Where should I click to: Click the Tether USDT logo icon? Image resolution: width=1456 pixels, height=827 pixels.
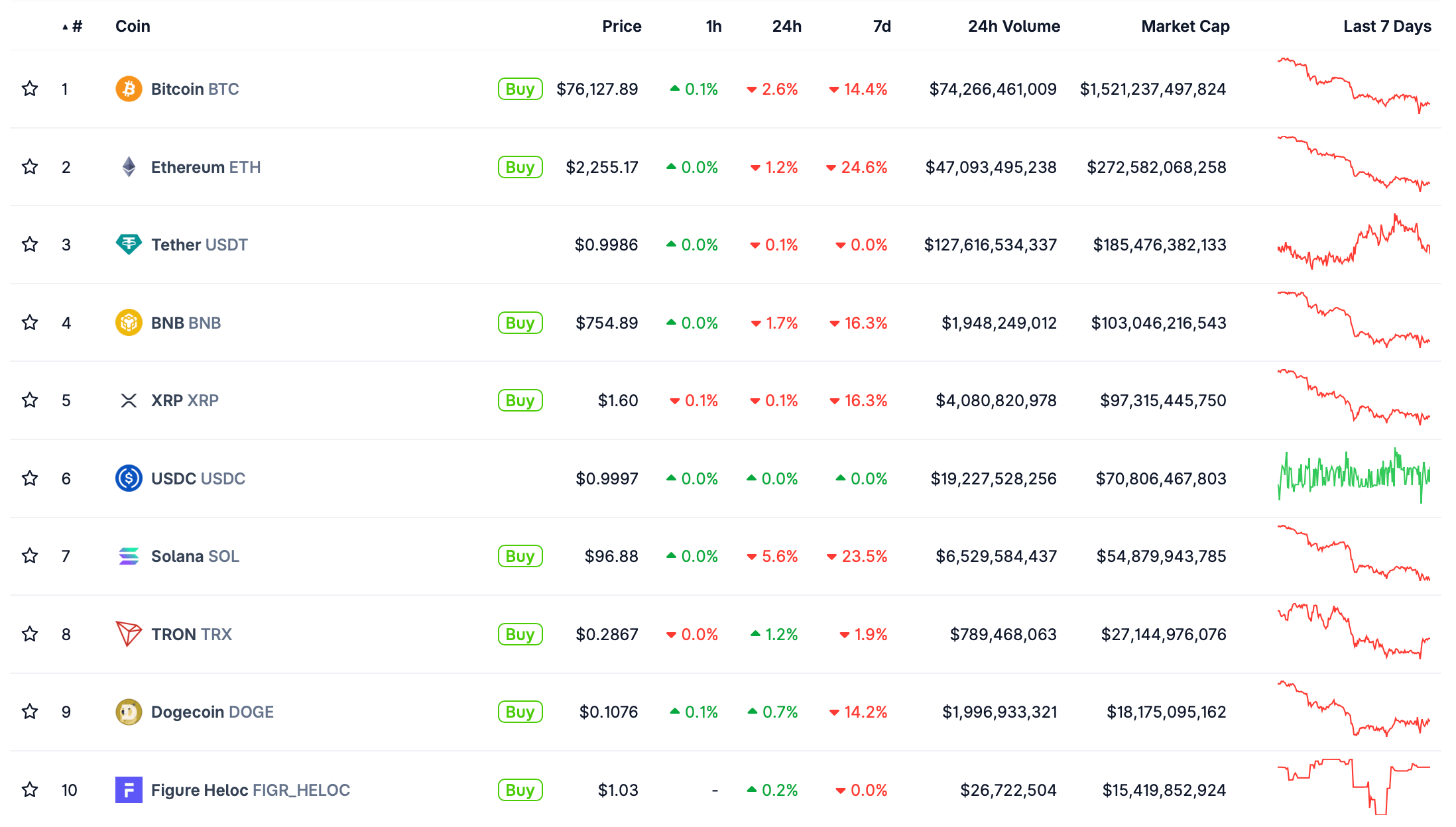pos(129,245)
